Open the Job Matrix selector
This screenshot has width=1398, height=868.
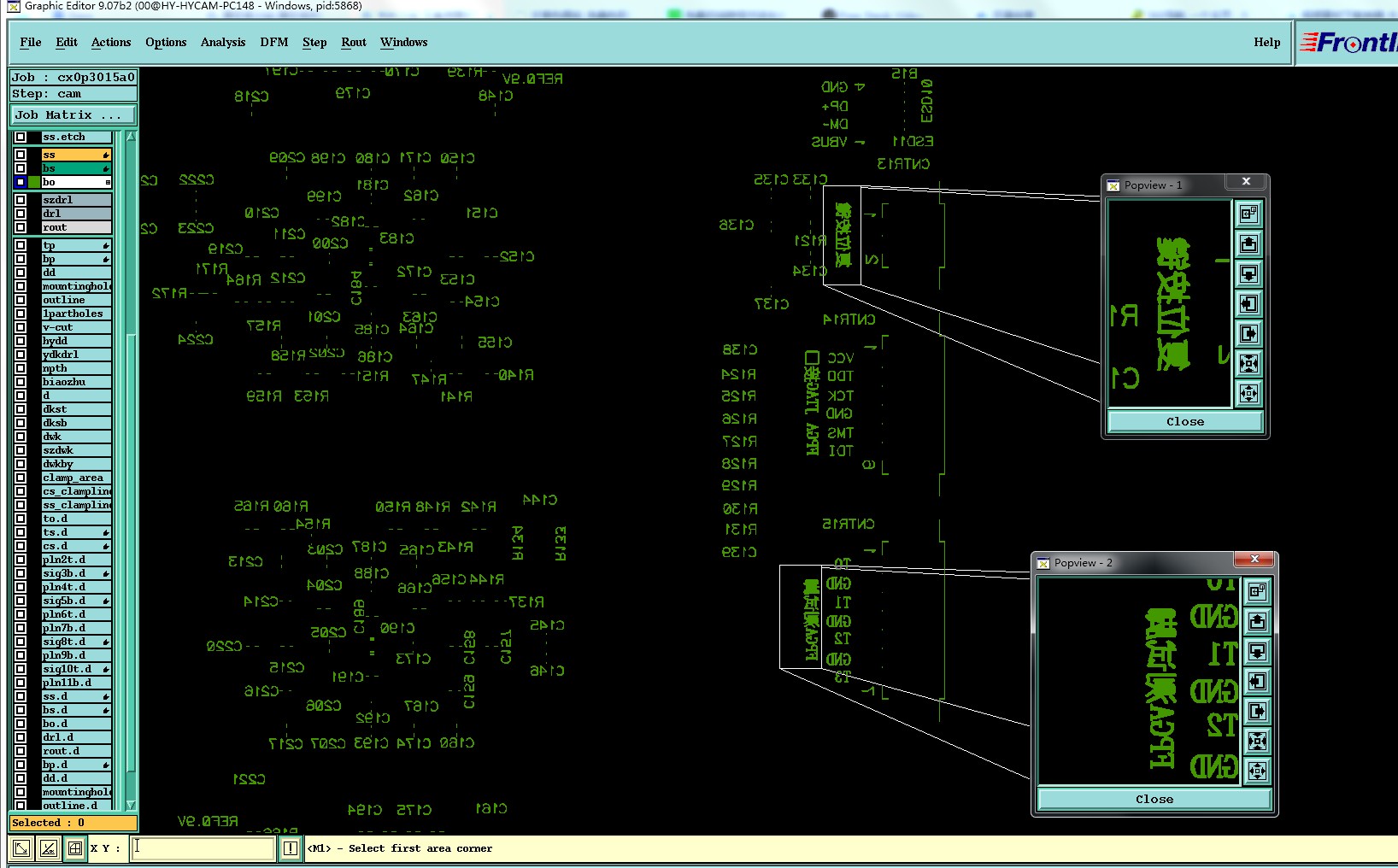pos(73,114)
